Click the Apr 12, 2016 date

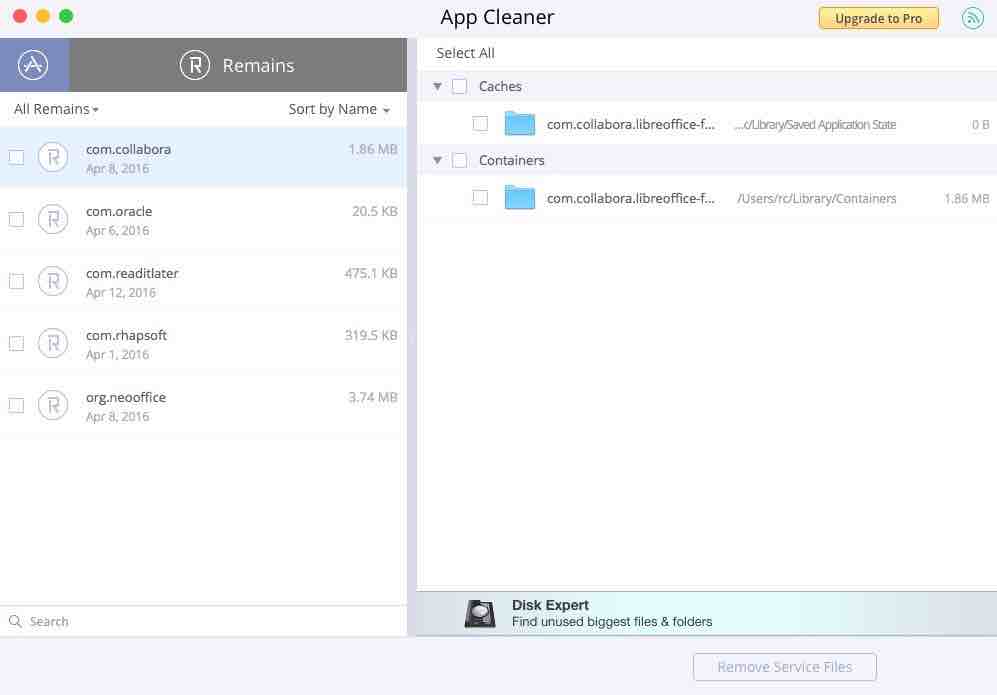pyautogui.click(x=121, y=292)
